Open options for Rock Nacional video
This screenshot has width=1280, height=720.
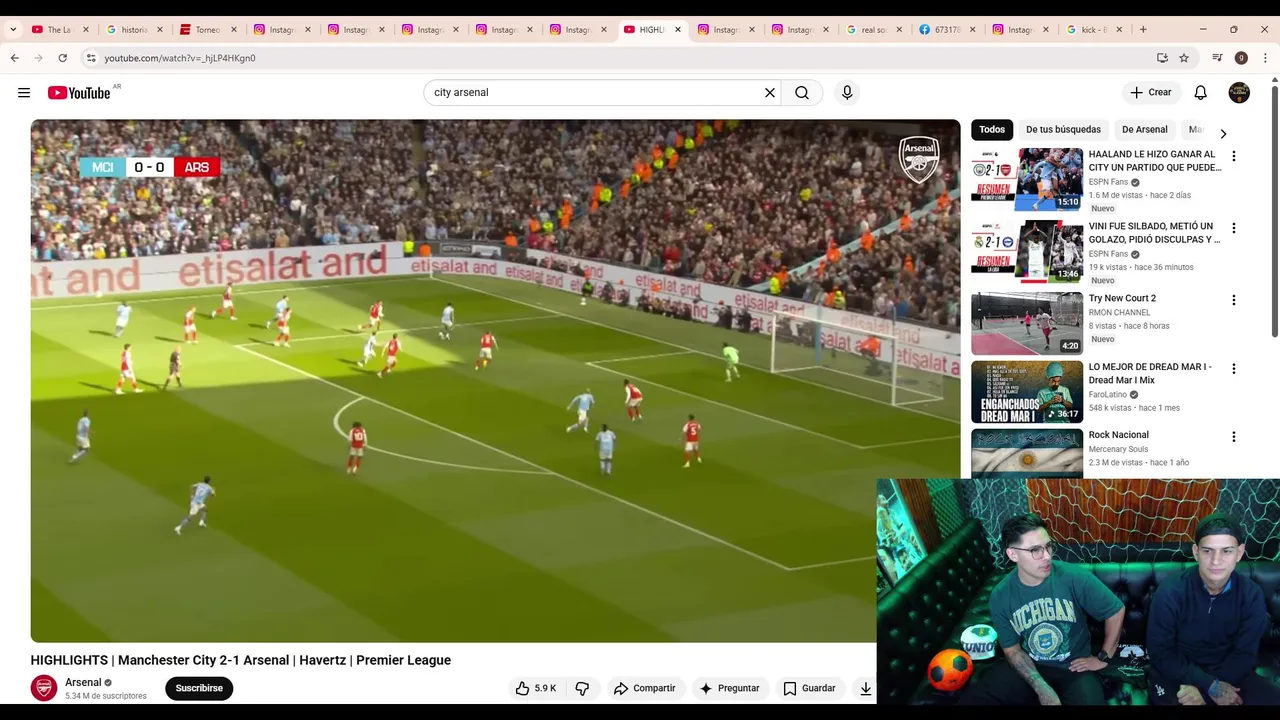tap(1233, 437)
